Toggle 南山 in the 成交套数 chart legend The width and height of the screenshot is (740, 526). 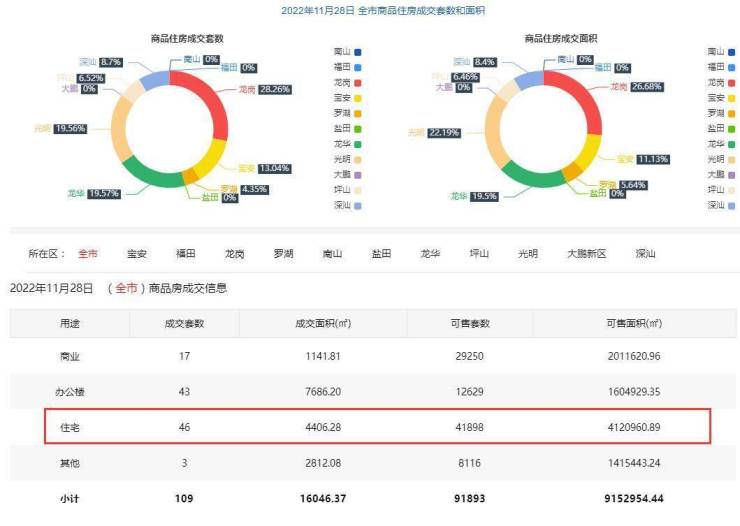click(x=343, y=51)
